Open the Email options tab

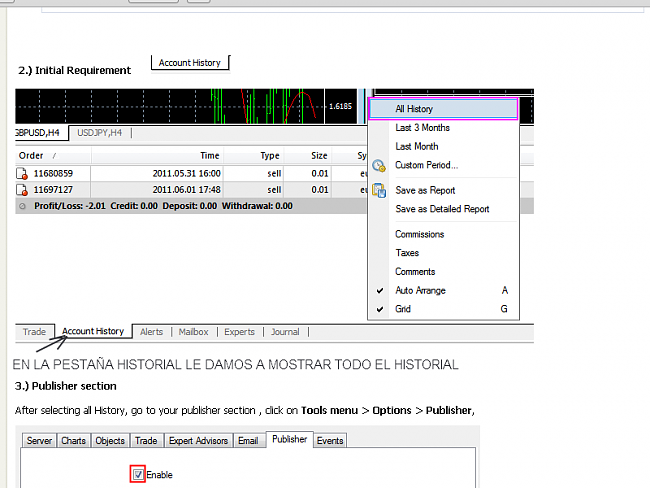(248, 441)
